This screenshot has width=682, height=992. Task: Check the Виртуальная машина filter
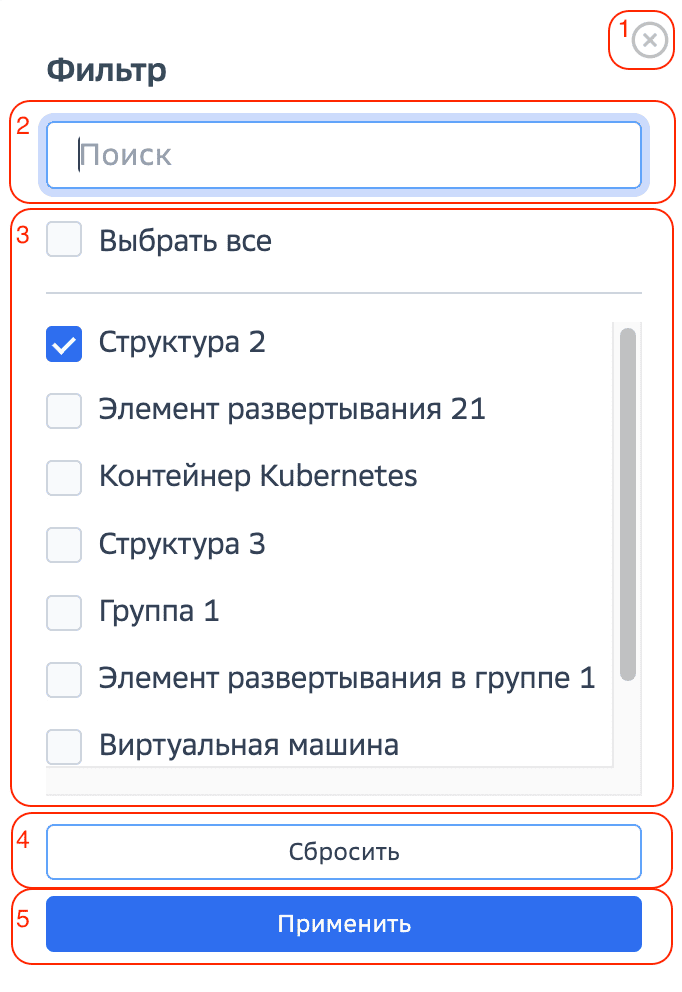(x=63, y=746)
